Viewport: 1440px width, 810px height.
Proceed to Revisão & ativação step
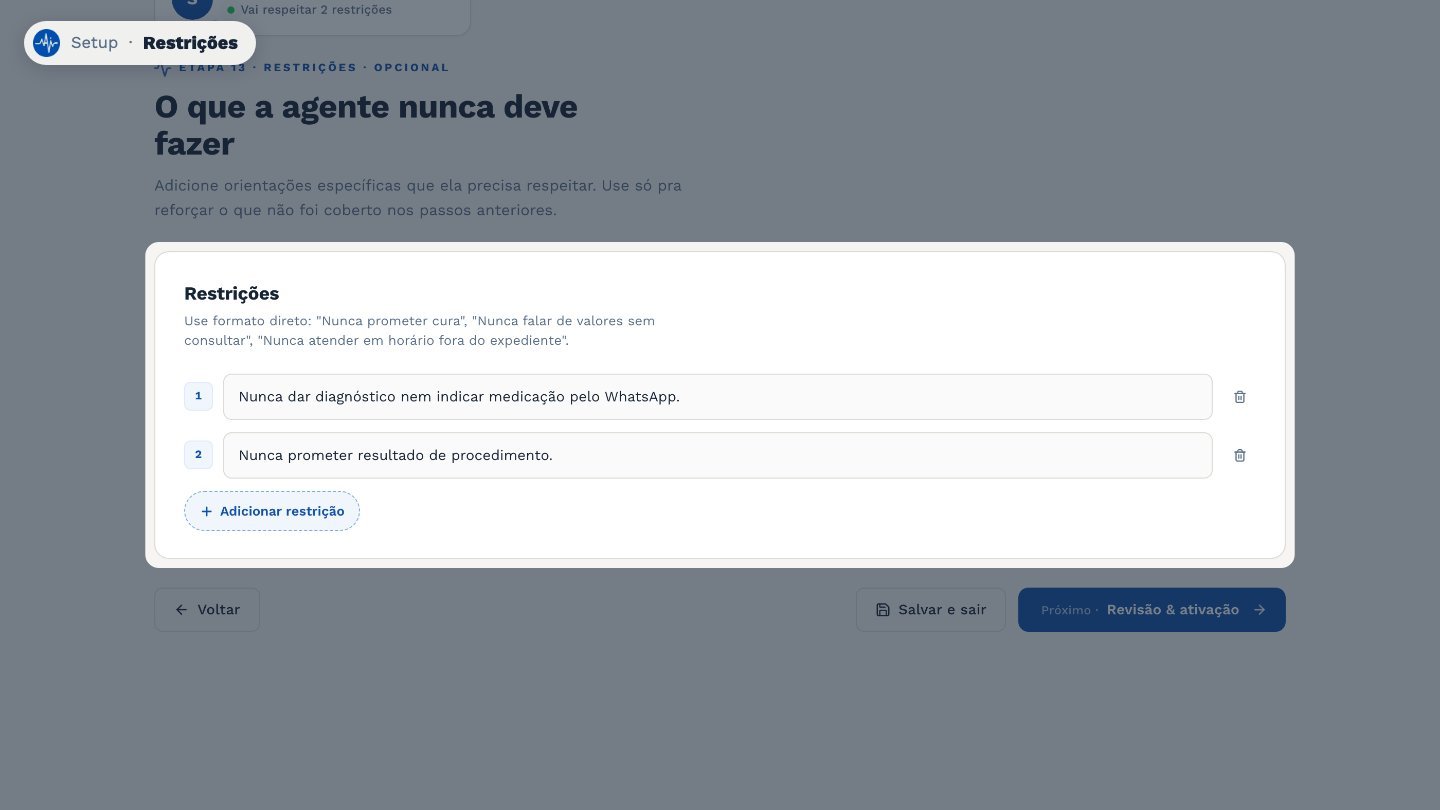[1152, 610]
